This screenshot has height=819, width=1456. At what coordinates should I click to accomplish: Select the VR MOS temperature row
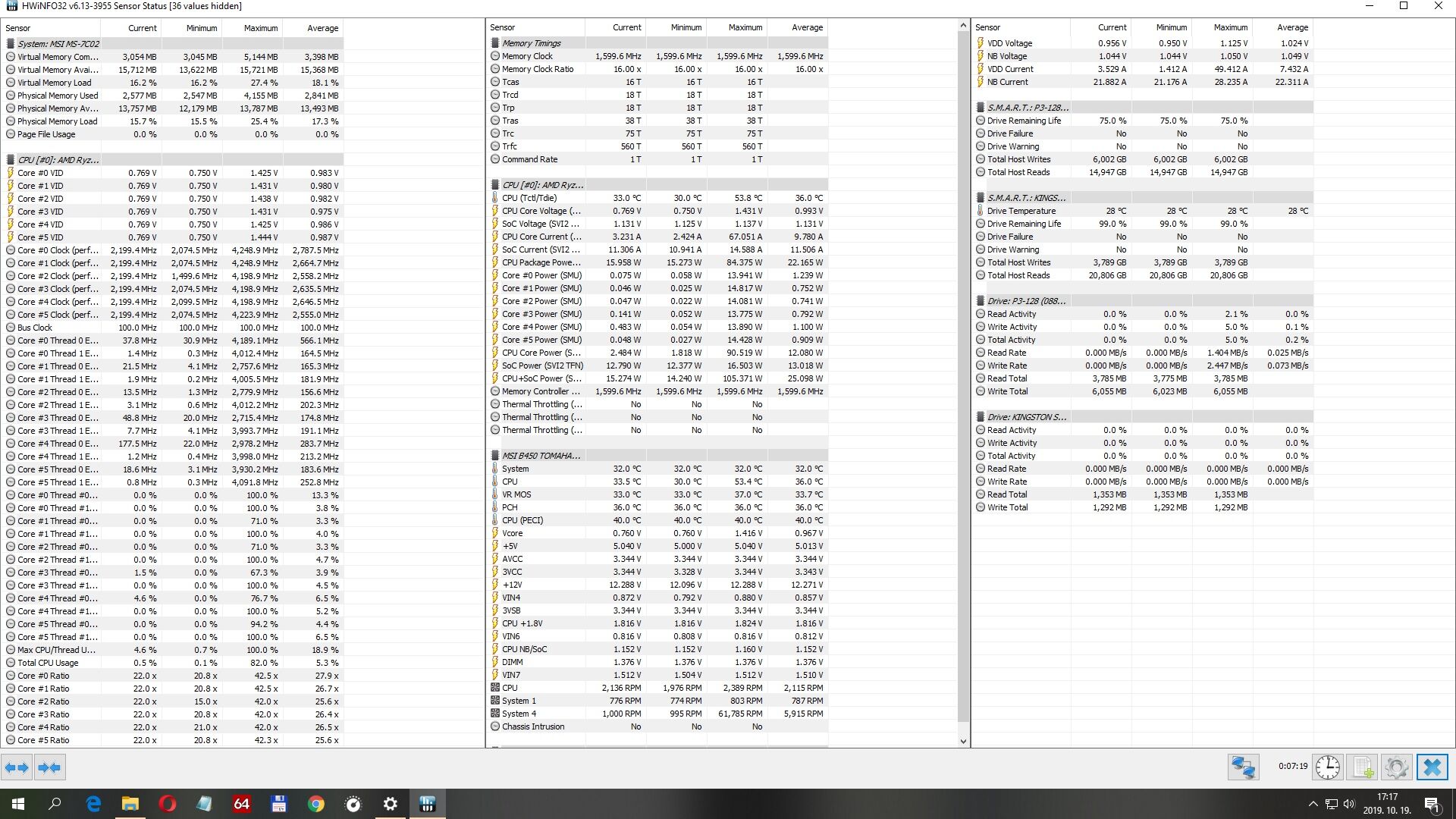coord(657,494)
